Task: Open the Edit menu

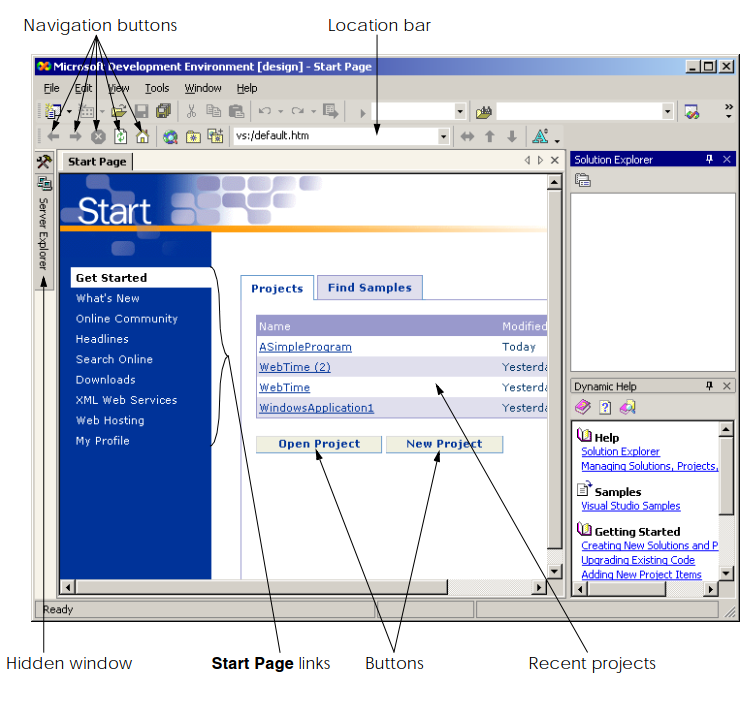Action: point(83,88)
